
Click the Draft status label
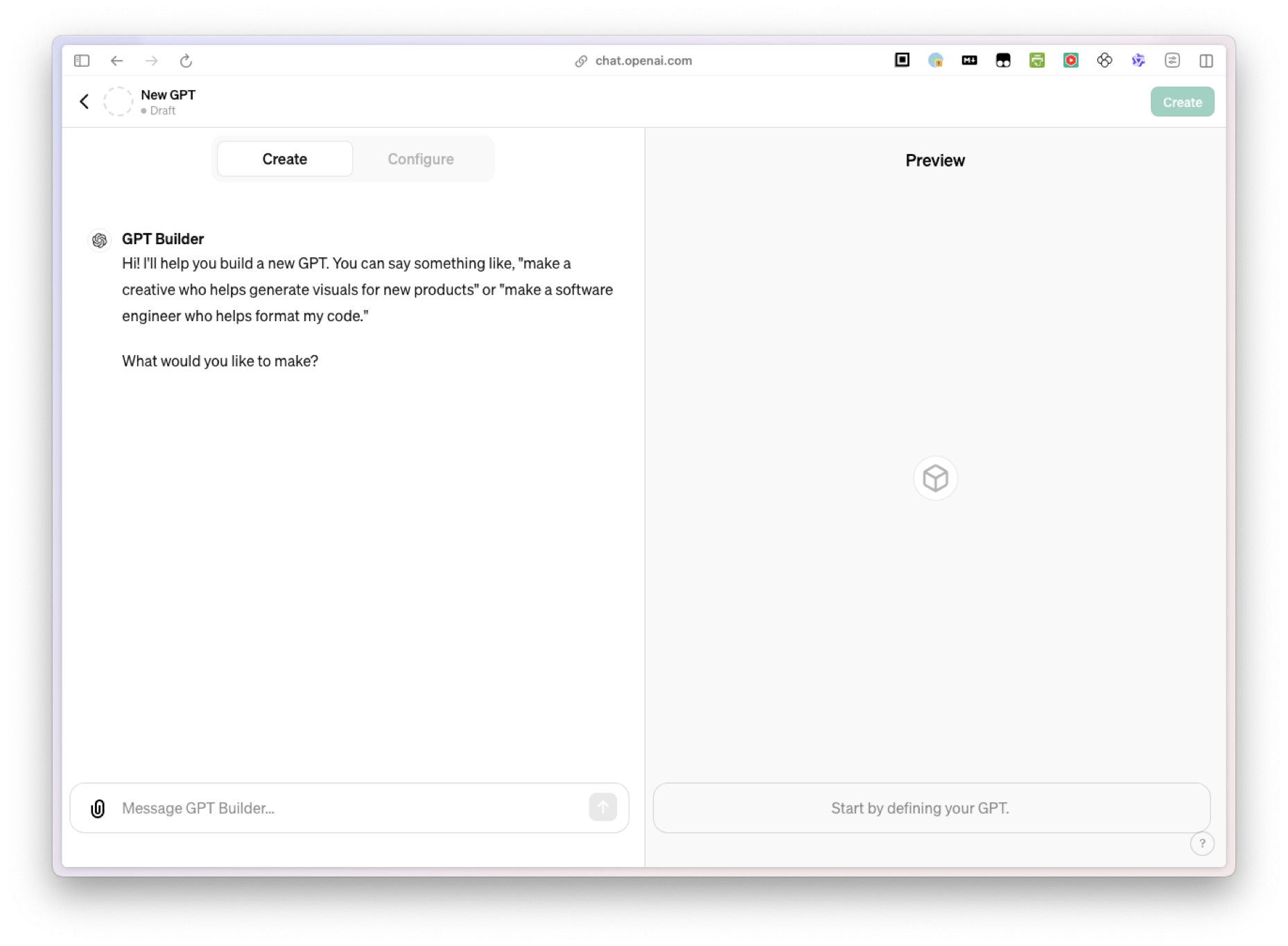tap(162, 111)
